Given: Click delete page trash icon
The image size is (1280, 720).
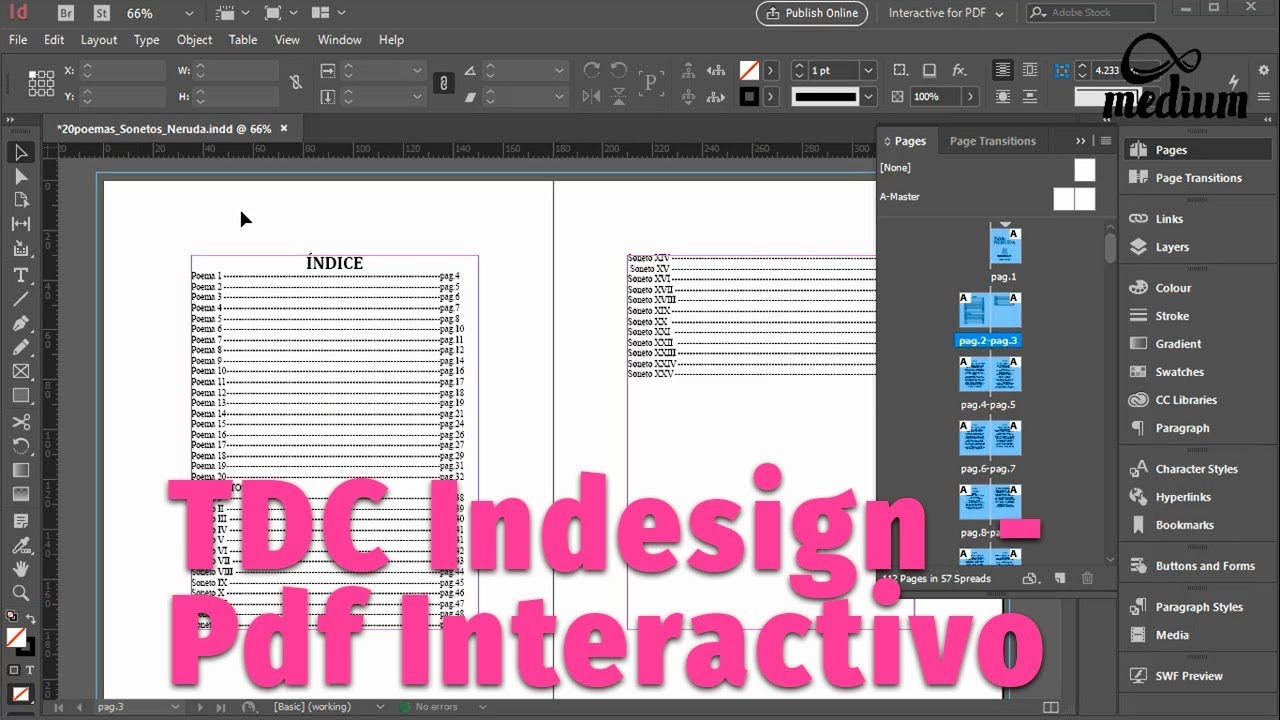Looking at the screenshot, I should click(x=1087, y=578).
